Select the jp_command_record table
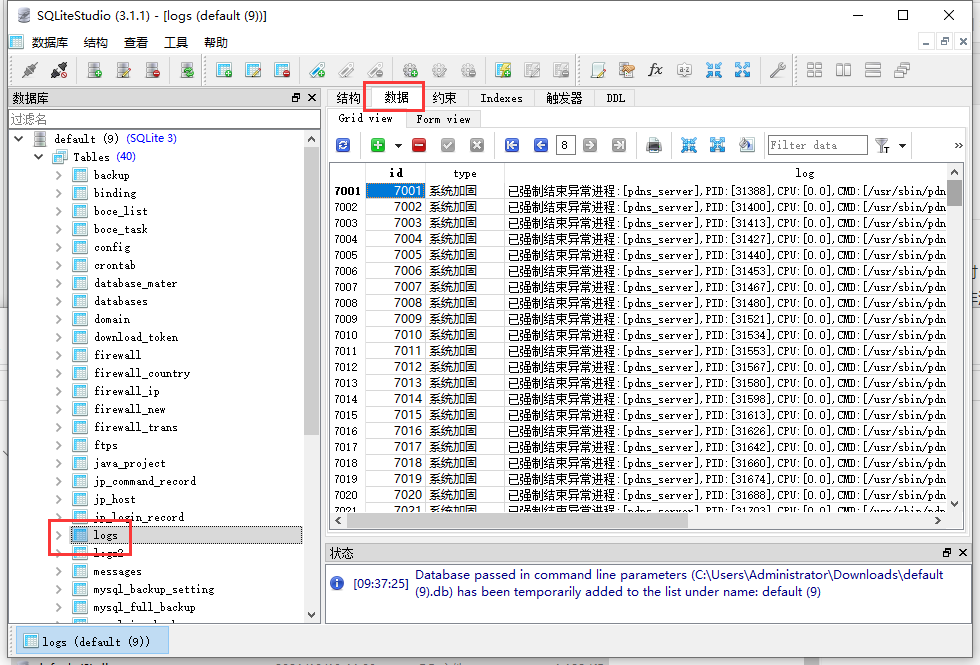The image size is (980, 665). click(144, 481)
